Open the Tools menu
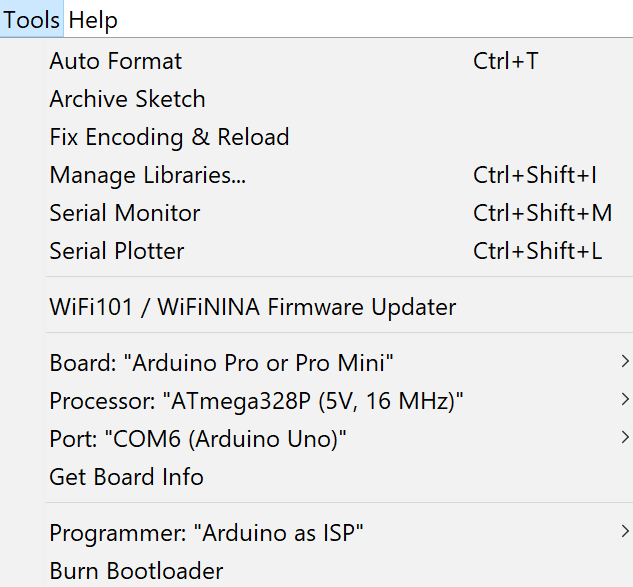 pyautogui.click(x=31, y=20)
